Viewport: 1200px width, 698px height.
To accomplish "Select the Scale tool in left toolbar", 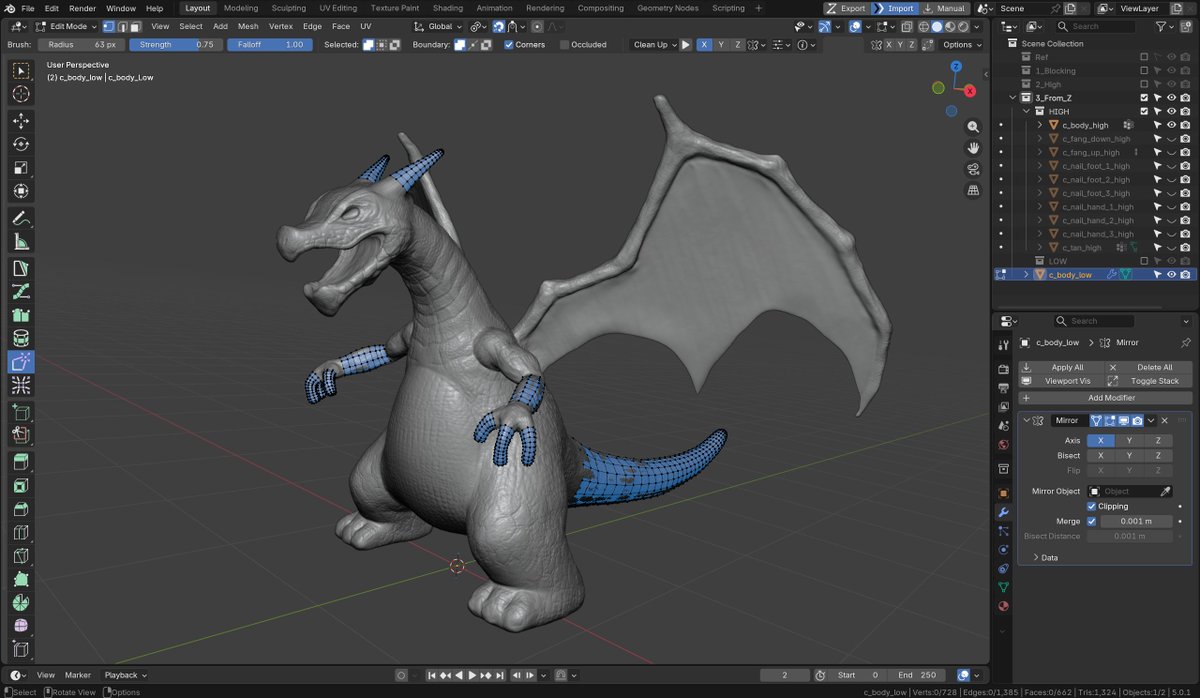I will [21, 167].
